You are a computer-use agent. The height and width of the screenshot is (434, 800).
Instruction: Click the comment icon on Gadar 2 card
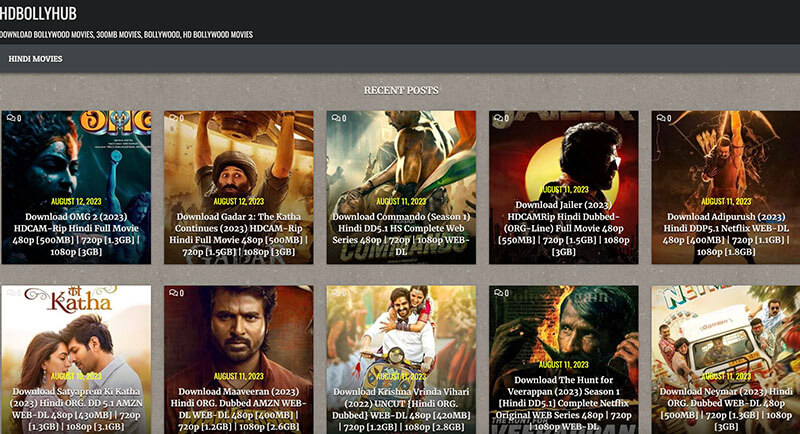point(175,118)
